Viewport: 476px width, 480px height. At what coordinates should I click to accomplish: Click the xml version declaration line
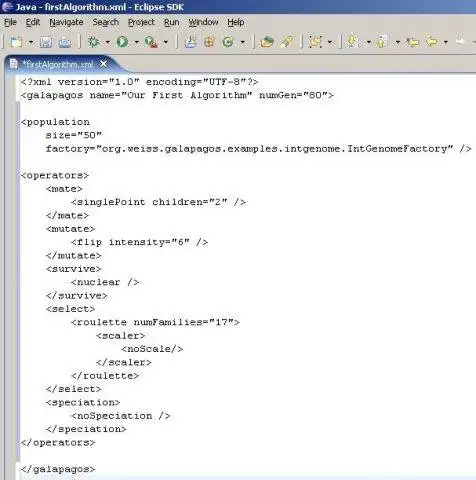coord(139,82)
